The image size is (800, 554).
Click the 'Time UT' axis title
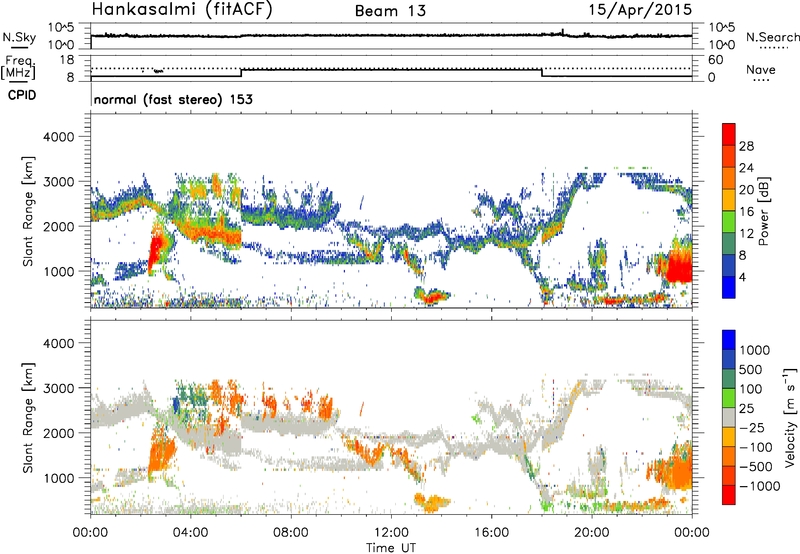pos(391,547)
